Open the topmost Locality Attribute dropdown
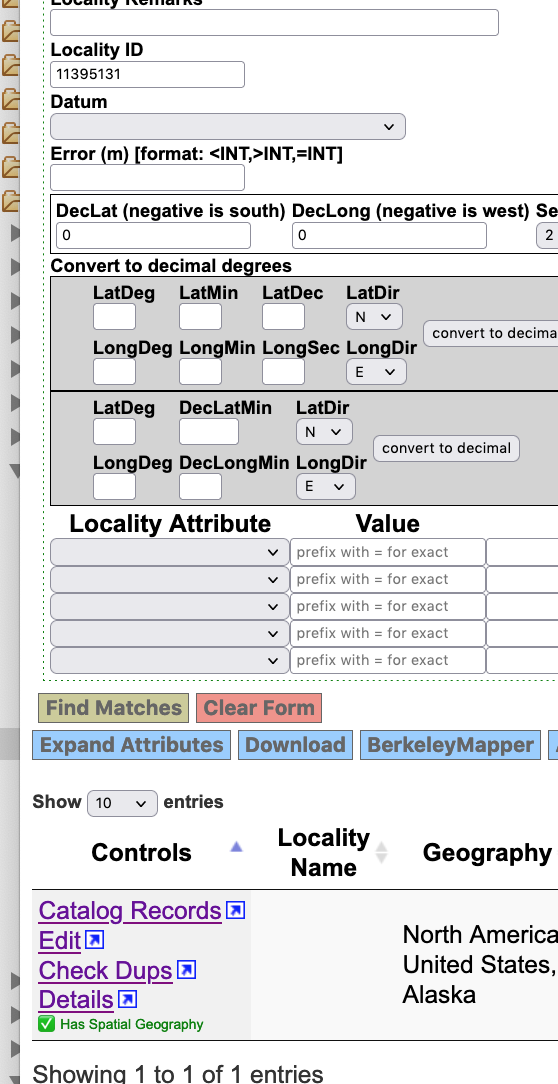558x1084 pixels. [x=169, y=552]
